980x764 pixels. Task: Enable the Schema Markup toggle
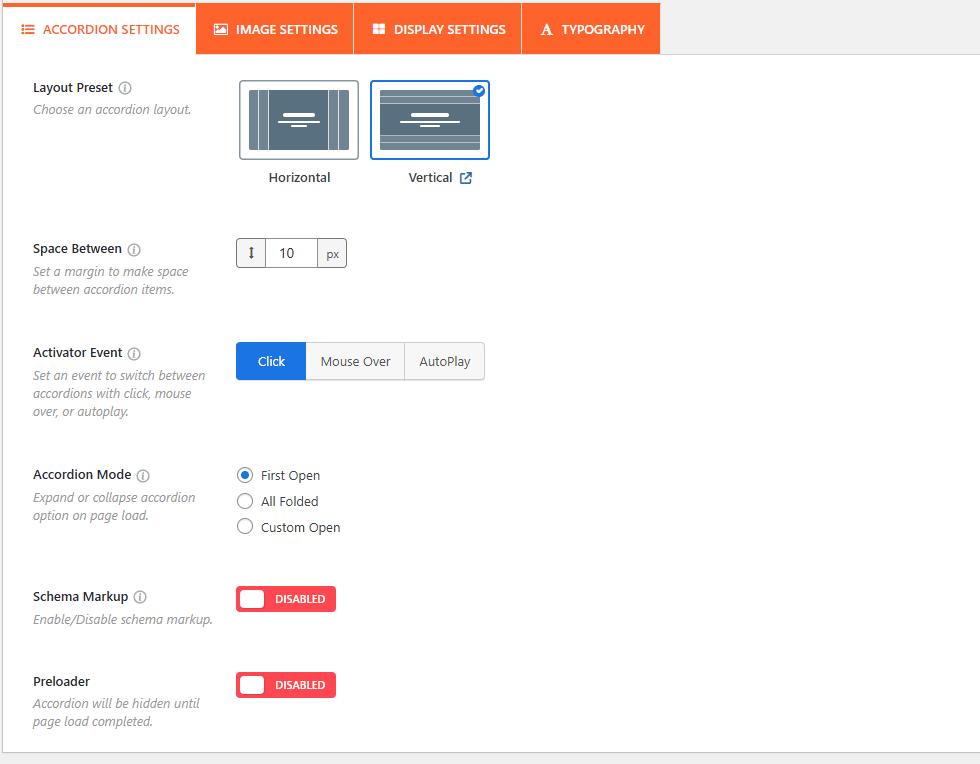point(285,599)
